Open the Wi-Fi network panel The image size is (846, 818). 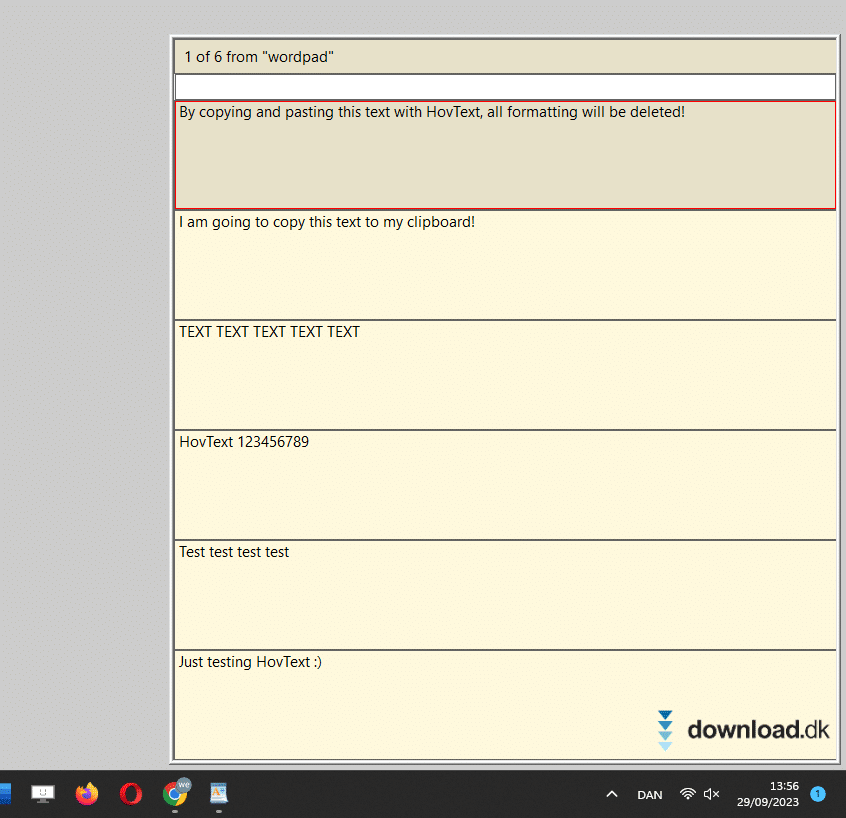tap(687, 794)
